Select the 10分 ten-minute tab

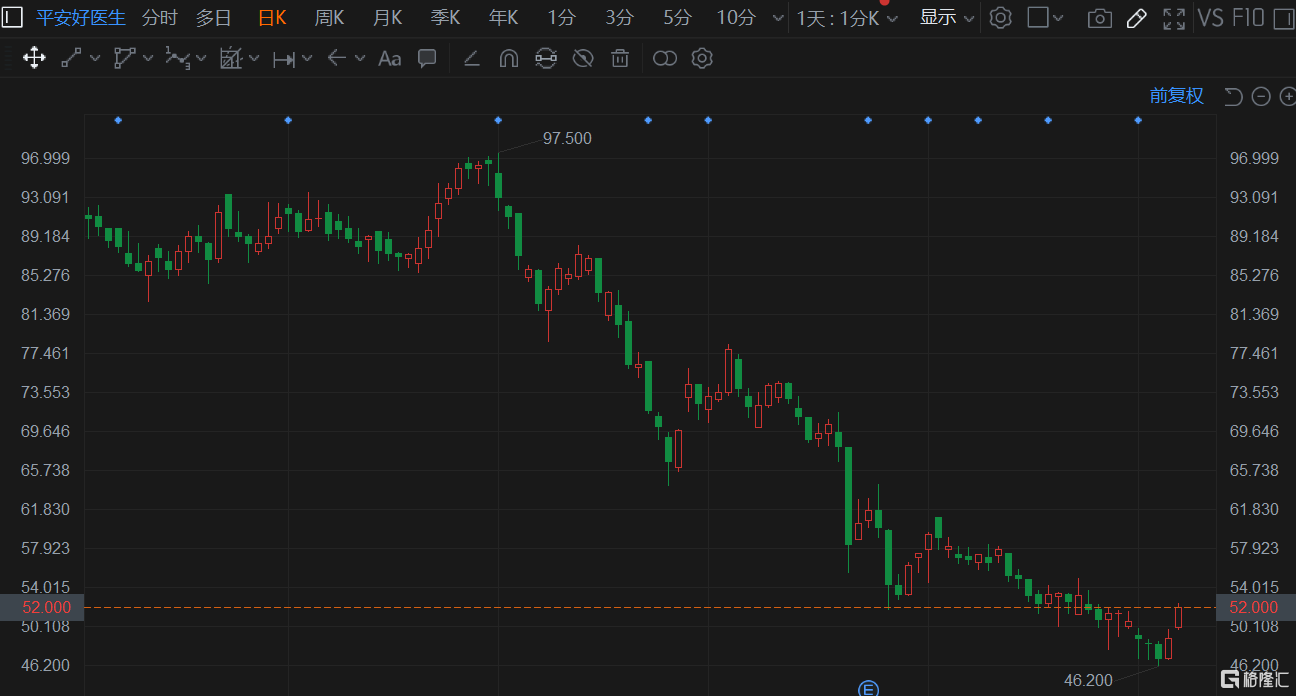click(736, 17)
